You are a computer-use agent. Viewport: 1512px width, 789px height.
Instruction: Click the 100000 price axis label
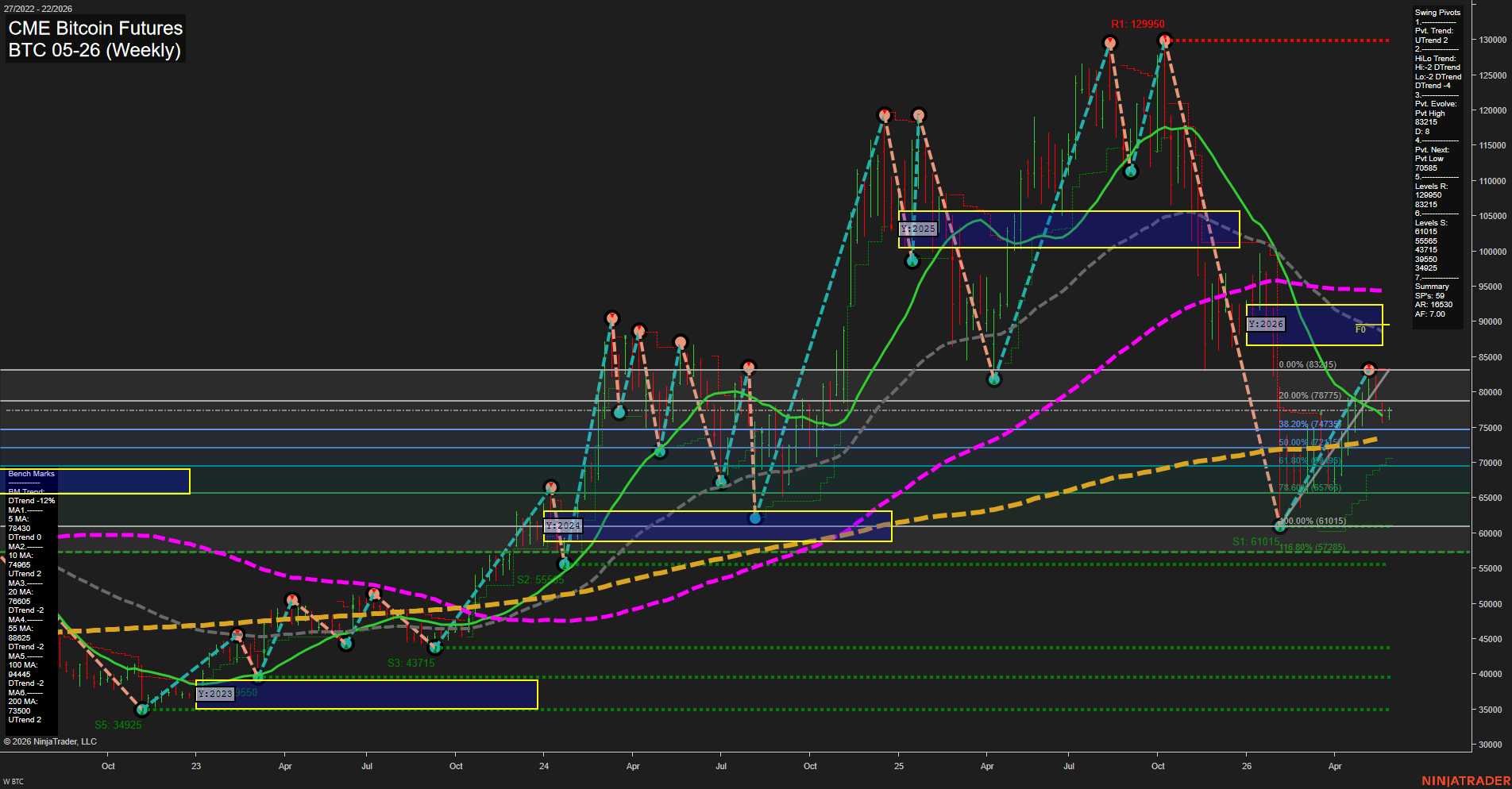point(1493,252)
